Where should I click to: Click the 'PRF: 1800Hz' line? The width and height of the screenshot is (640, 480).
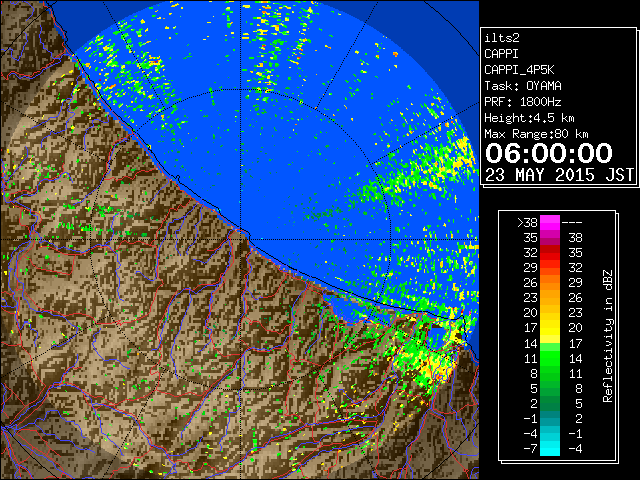coord(523,102)
